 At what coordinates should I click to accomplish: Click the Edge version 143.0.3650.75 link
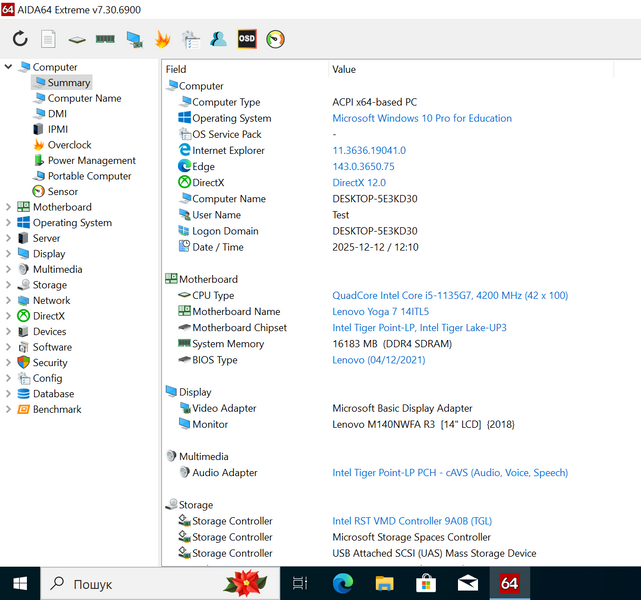click(x=363, y=166)
